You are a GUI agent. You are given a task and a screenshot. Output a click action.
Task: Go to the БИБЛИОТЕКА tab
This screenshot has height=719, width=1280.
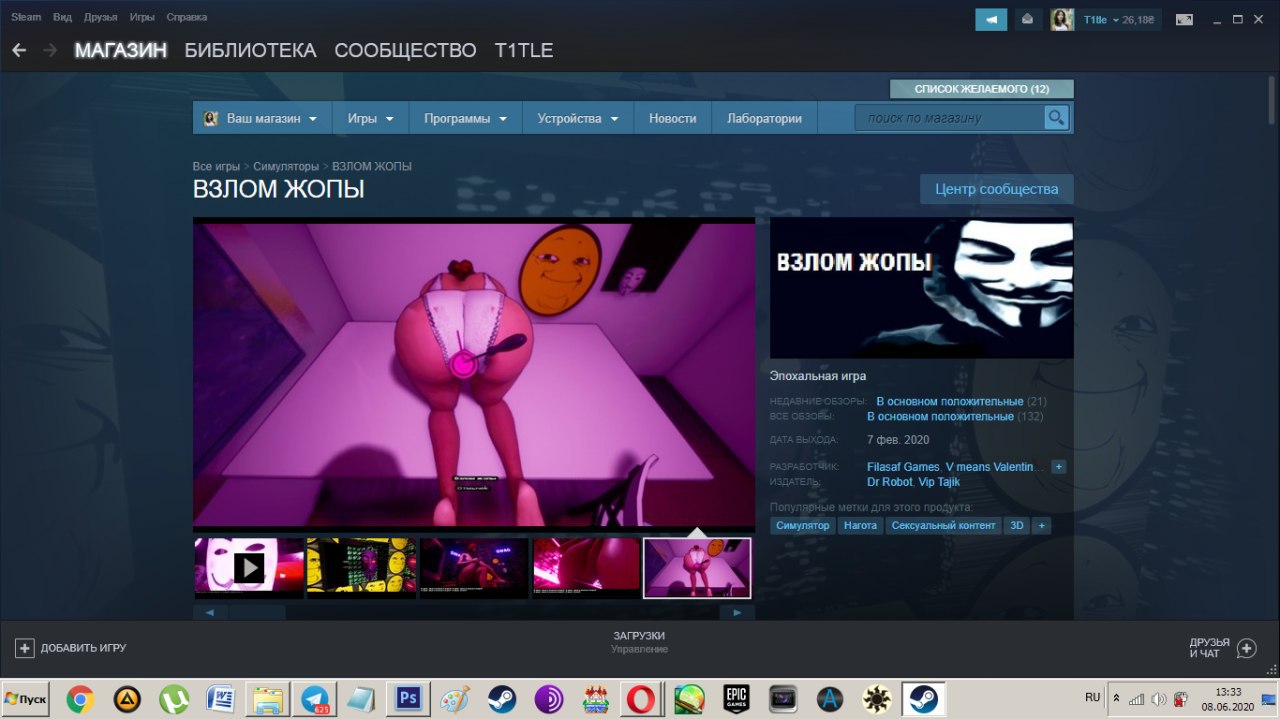click(250, 50)
